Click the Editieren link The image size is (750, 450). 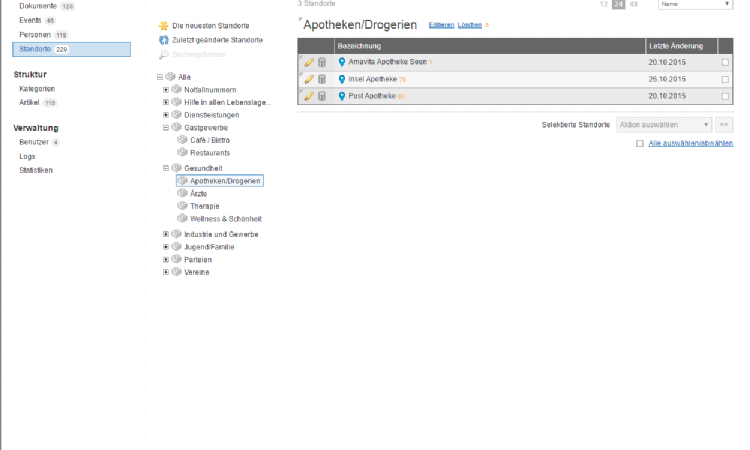point(440,24)
